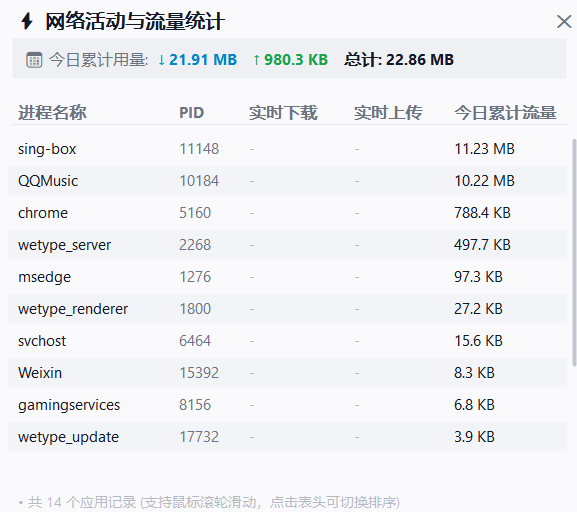Select the wetype_renderer process row

tap(287, 309)
